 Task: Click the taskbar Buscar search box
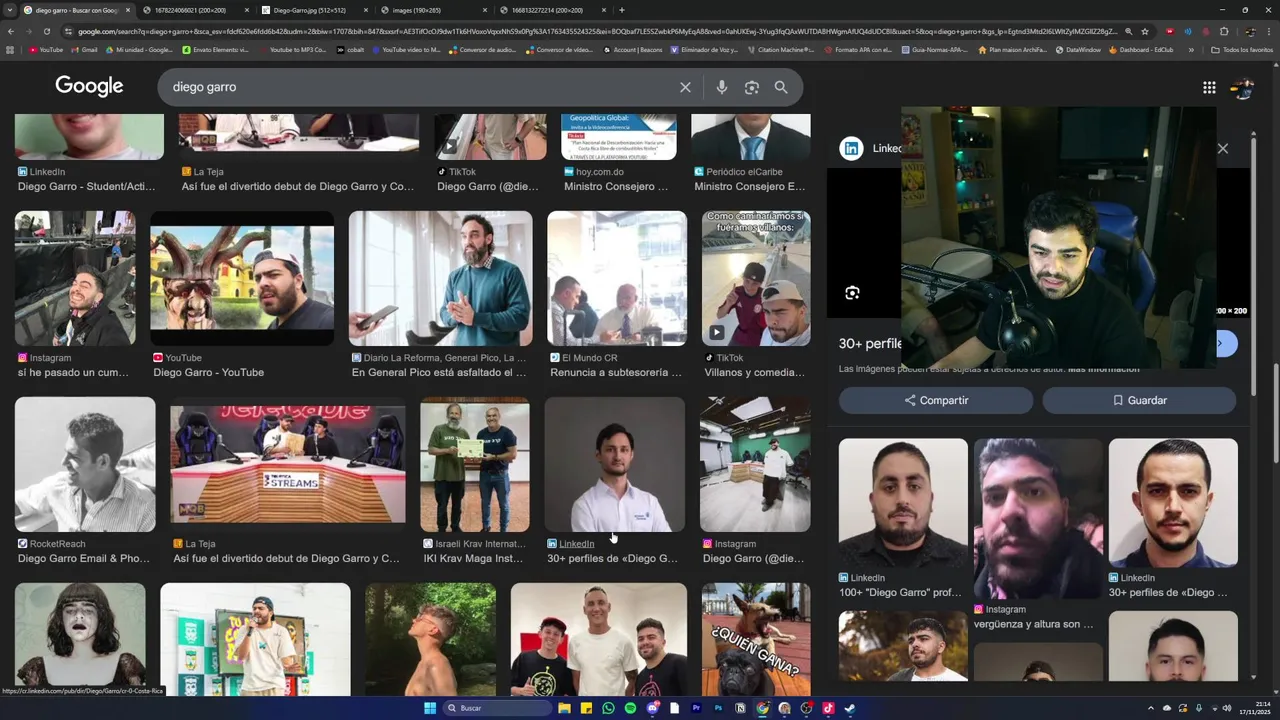497,708
